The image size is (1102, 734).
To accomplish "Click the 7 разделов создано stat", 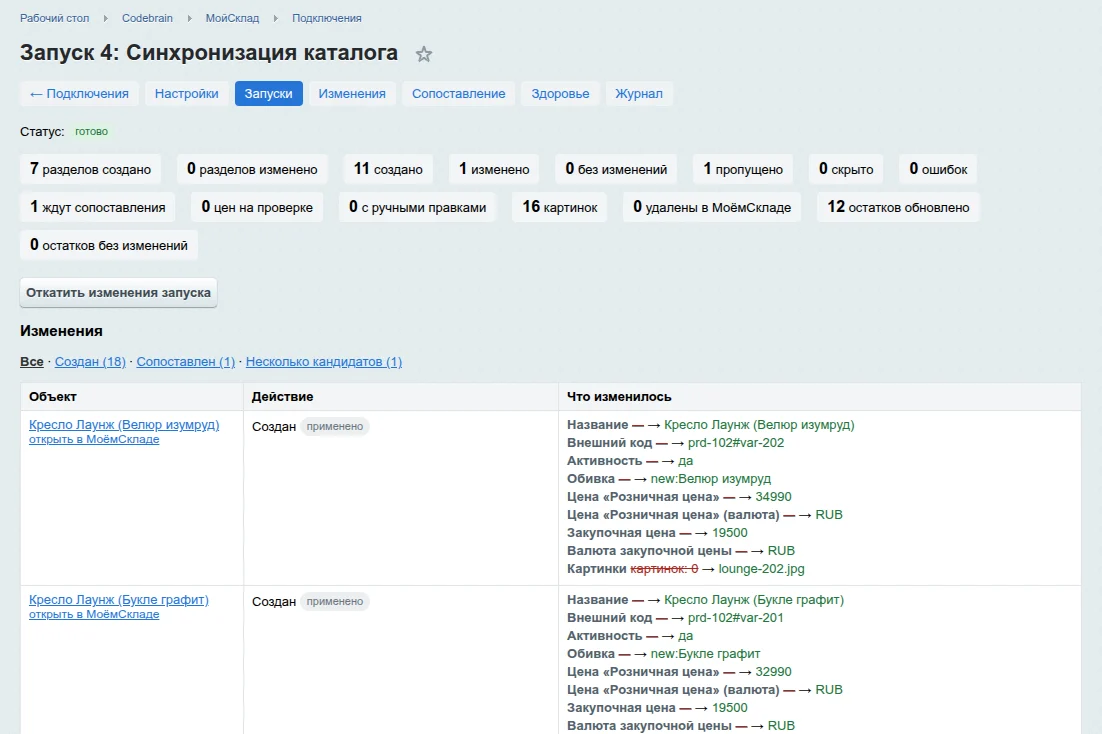I will (x=90, y=169).
